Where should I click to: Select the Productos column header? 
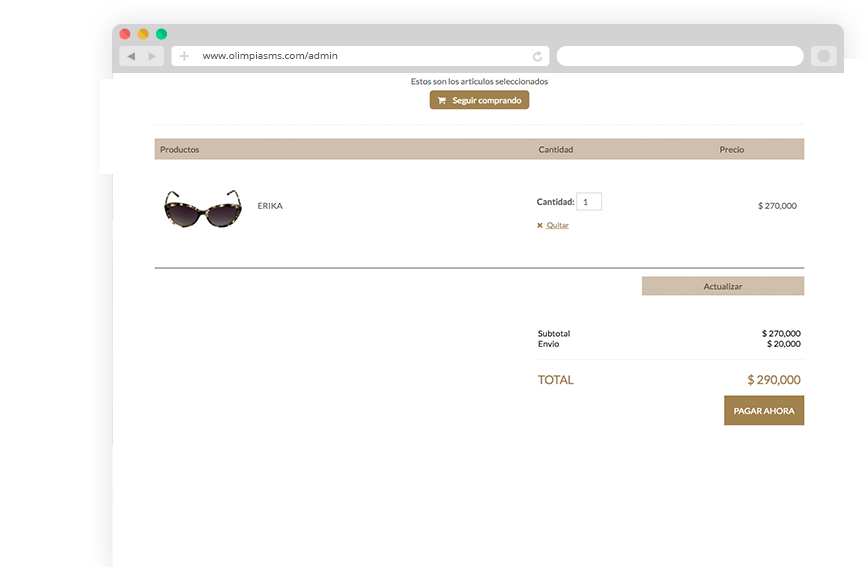point(180,150)
